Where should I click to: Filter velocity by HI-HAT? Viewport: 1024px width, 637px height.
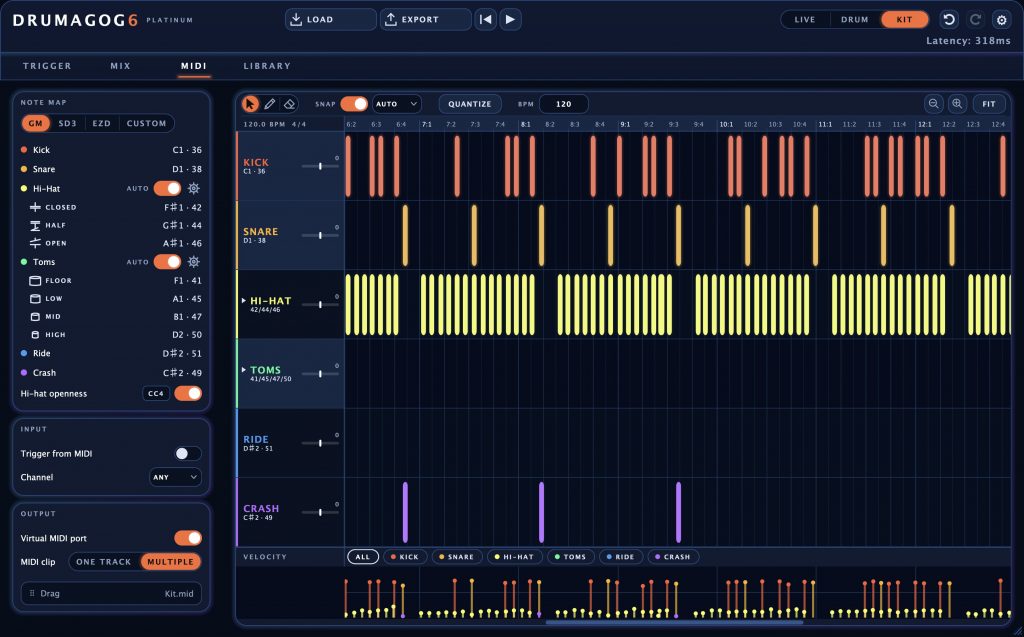pyautogui.click(x=515, y=557)
